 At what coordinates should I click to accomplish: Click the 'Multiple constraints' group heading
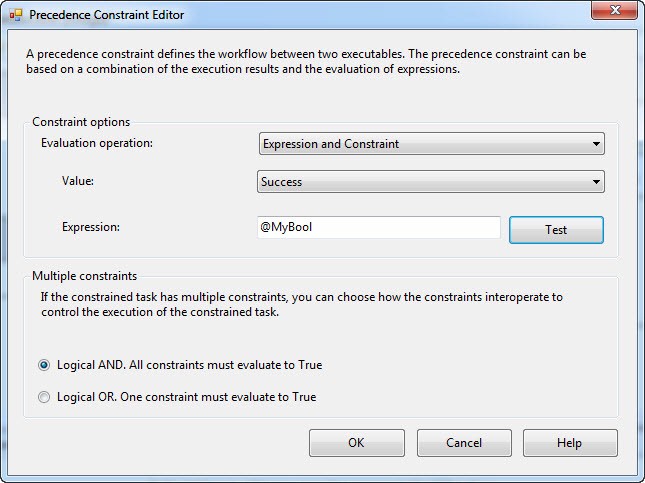coord(85,275)
